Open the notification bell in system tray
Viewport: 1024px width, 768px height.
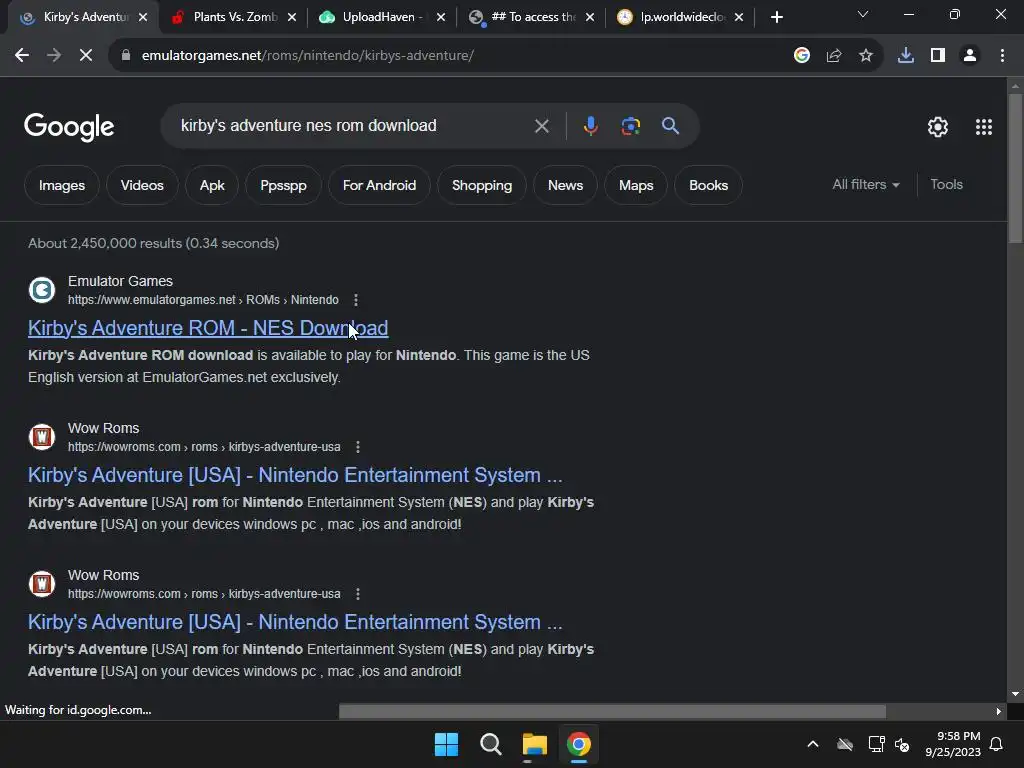(997, 744)
